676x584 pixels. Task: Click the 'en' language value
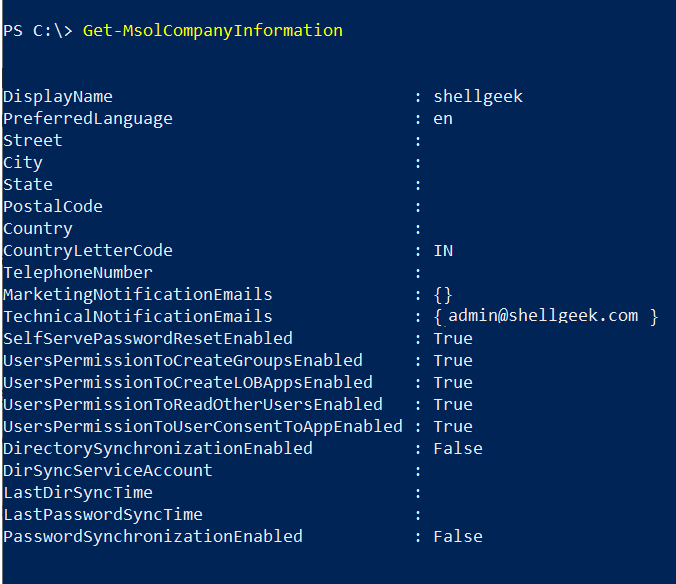coord(443,119)
